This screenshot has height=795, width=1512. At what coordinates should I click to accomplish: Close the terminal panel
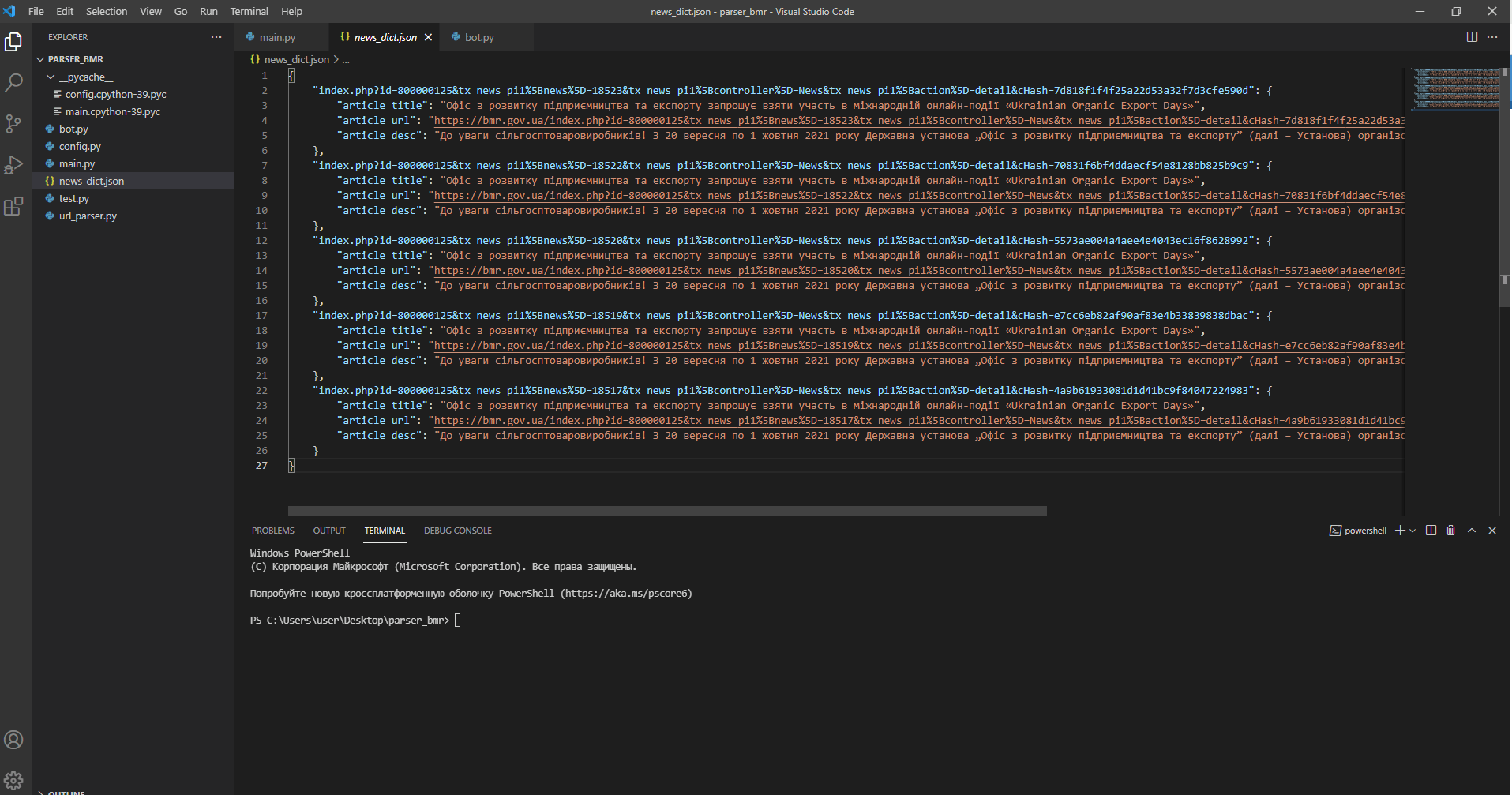(1492, 531)
